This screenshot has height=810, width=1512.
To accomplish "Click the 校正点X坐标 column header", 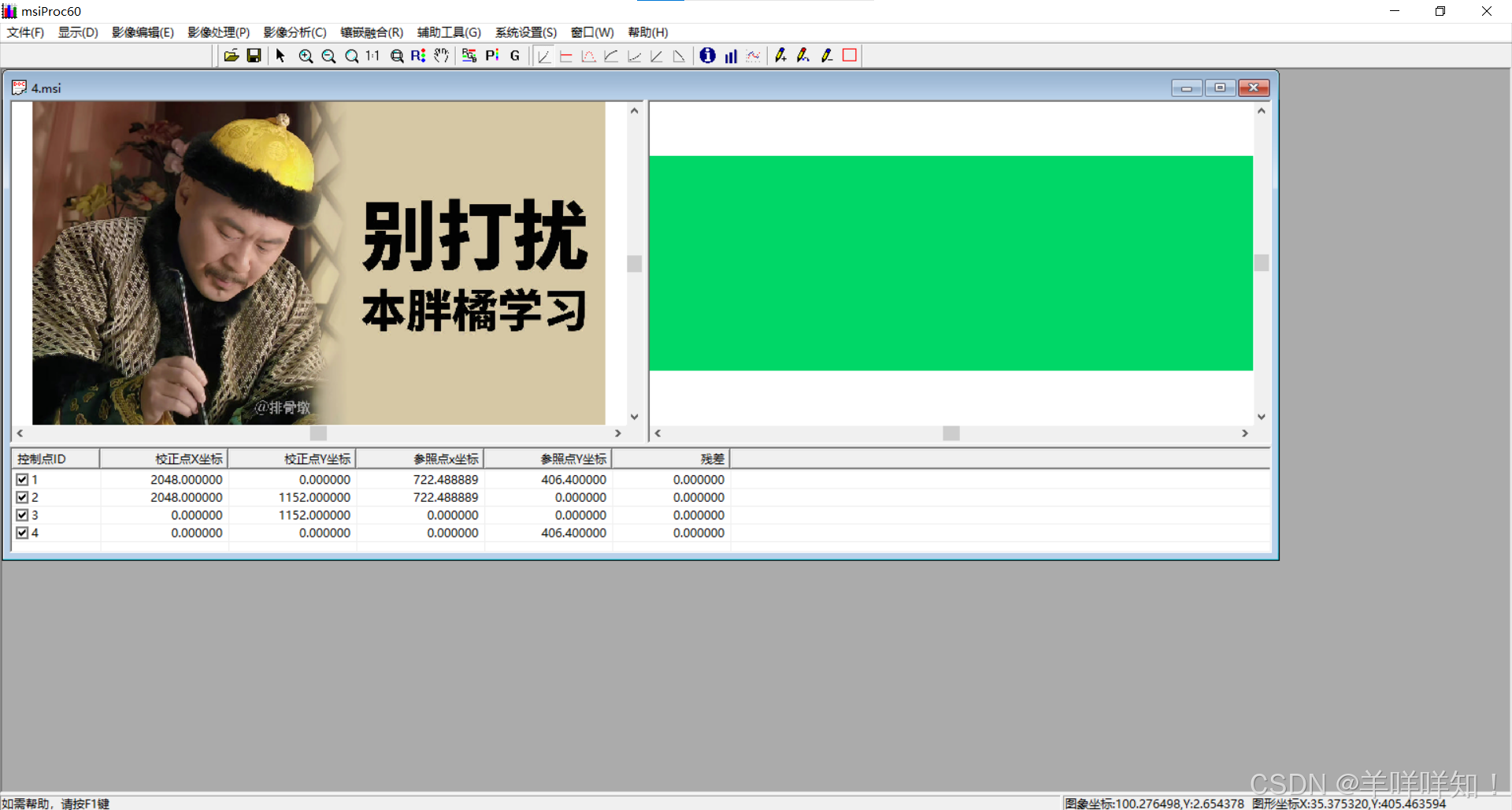I will (x=164, y=459).
